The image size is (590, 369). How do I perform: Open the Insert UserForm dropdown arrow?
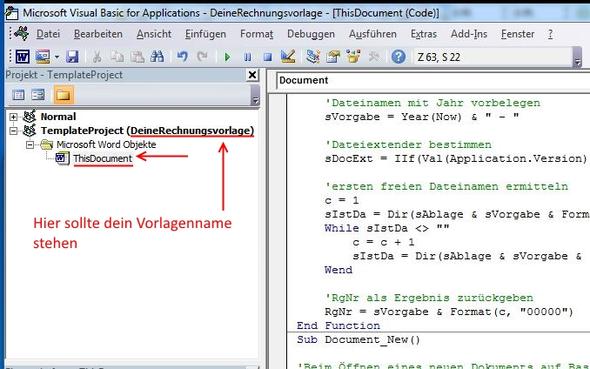tap(57, 57)
